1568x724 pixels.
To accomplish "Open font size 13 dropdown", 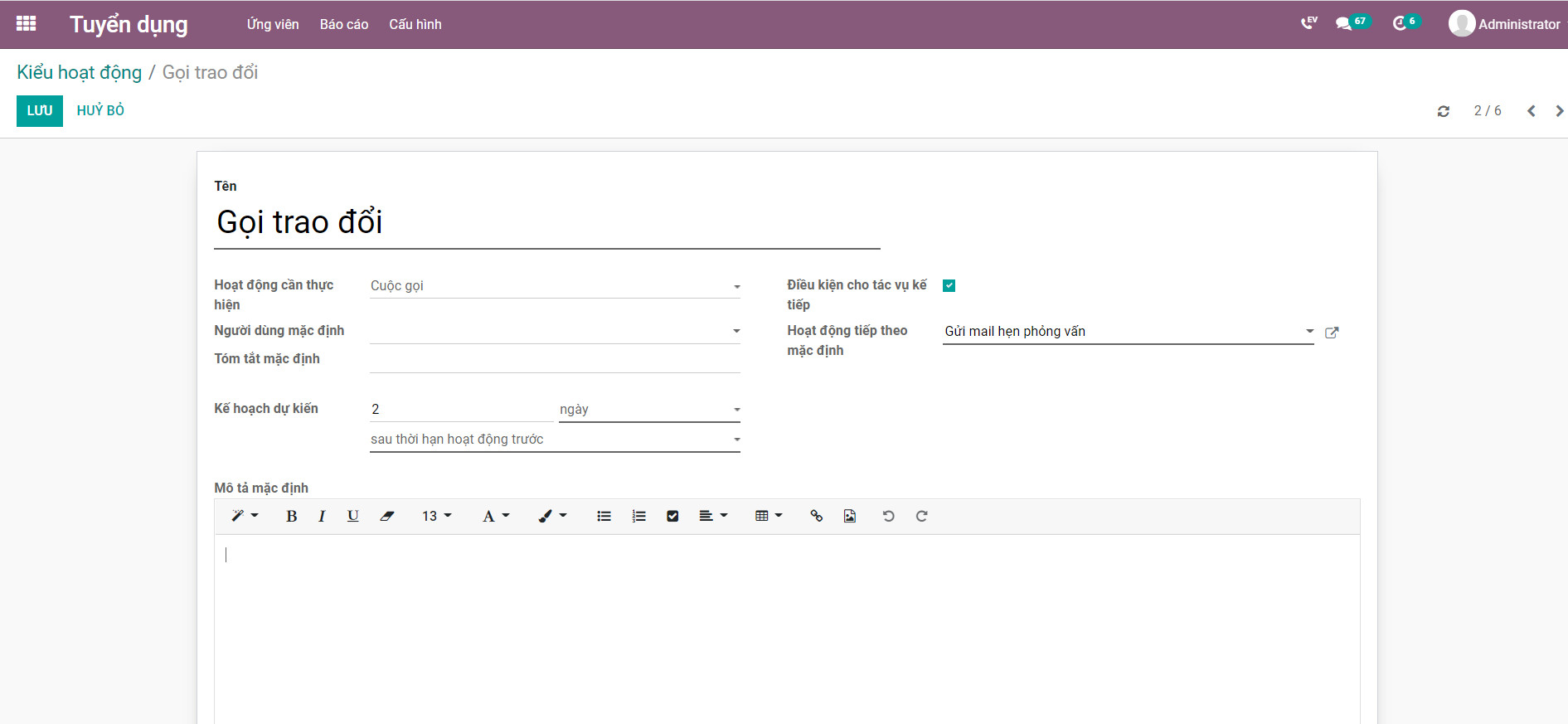I will point(436,516).
